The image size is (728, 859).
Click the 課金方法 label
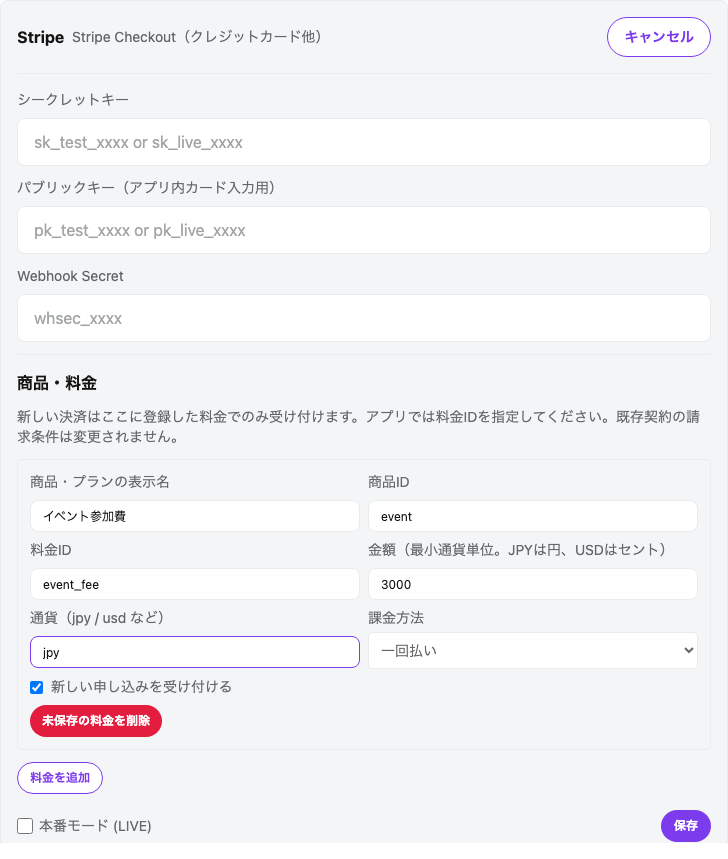396,618
